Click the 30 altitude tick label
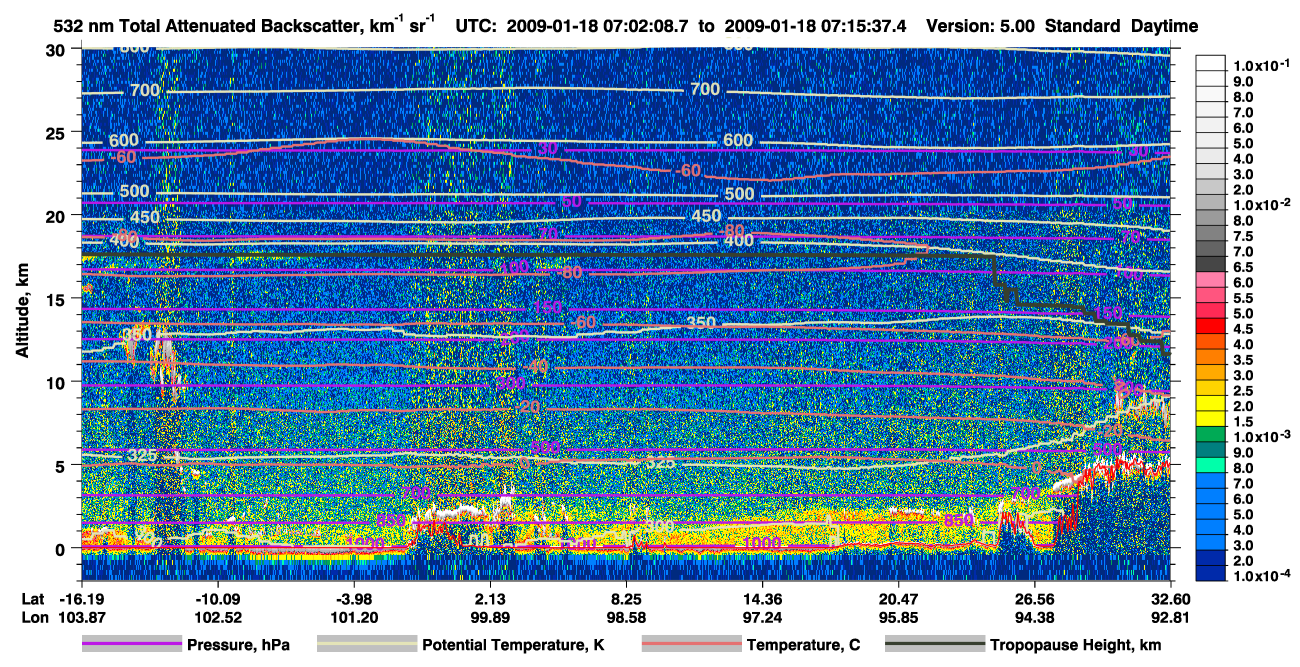Image resolution: width=1300 pixels, height=667 pixels. 58,49
